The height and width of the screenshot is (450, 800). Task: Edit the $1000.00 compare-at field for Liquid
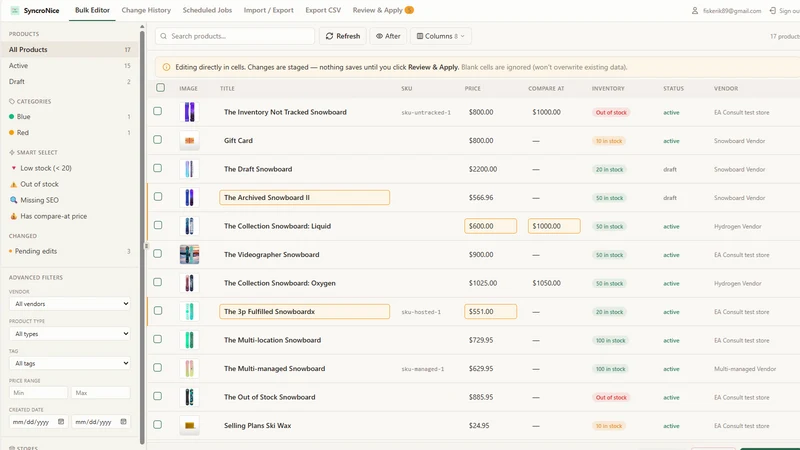click(554, 226)
